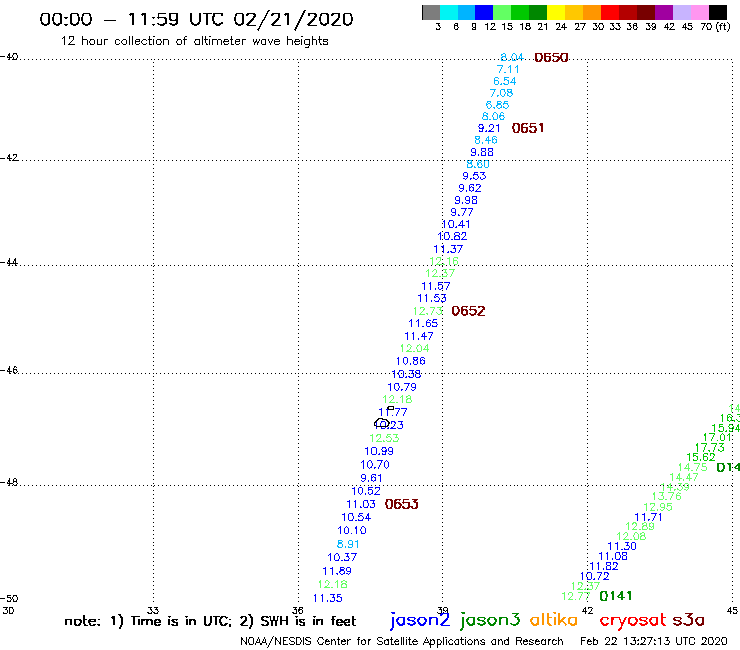Click the 9.88 wave height value
The height and width of the screenshot is (650, 740).
click(x=482, y=152)
